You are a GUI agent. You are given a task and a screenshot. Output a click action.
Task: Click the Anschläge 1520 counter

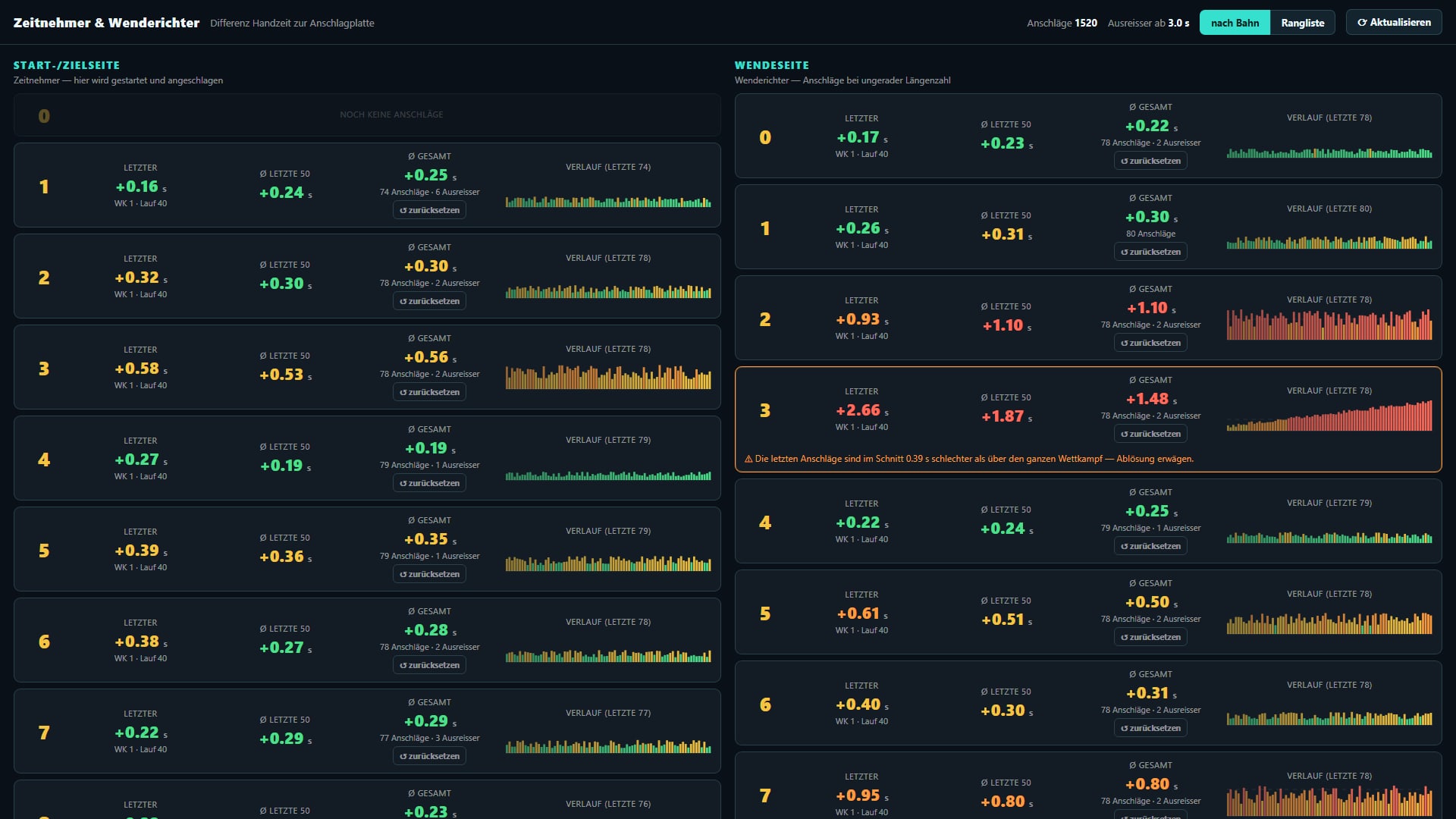1062,24
